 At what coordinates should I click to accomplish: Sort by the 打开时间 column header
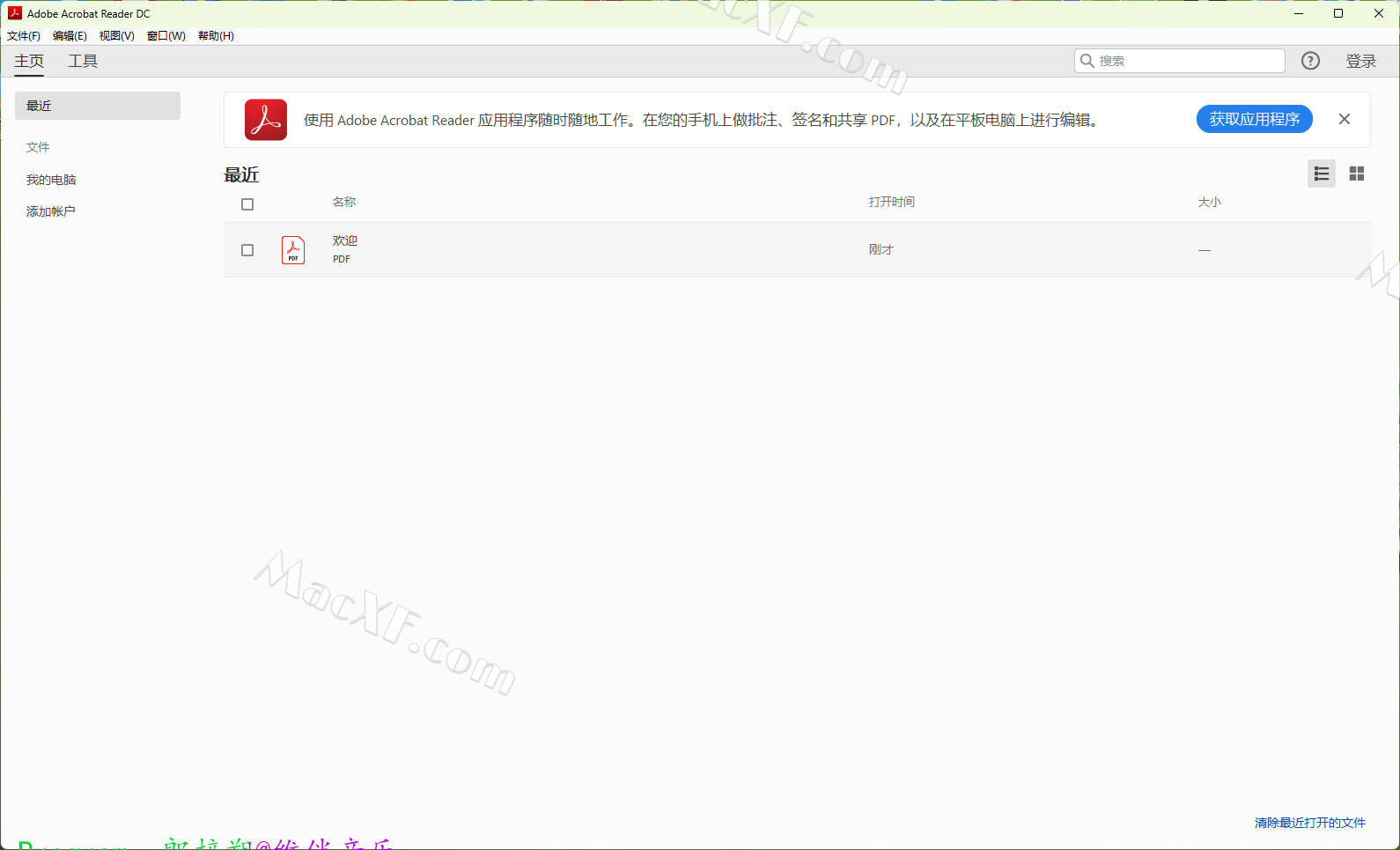coord(891,202)
